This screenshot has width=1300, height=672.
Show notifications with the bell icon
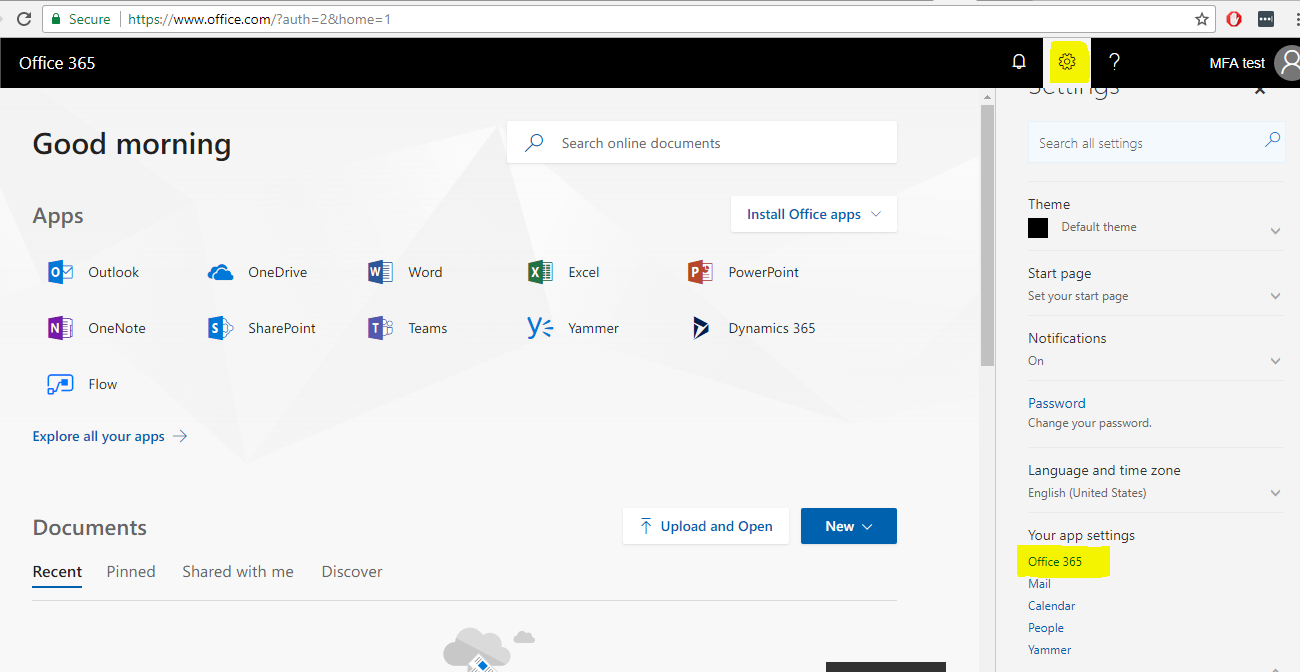click(1019, 62)
